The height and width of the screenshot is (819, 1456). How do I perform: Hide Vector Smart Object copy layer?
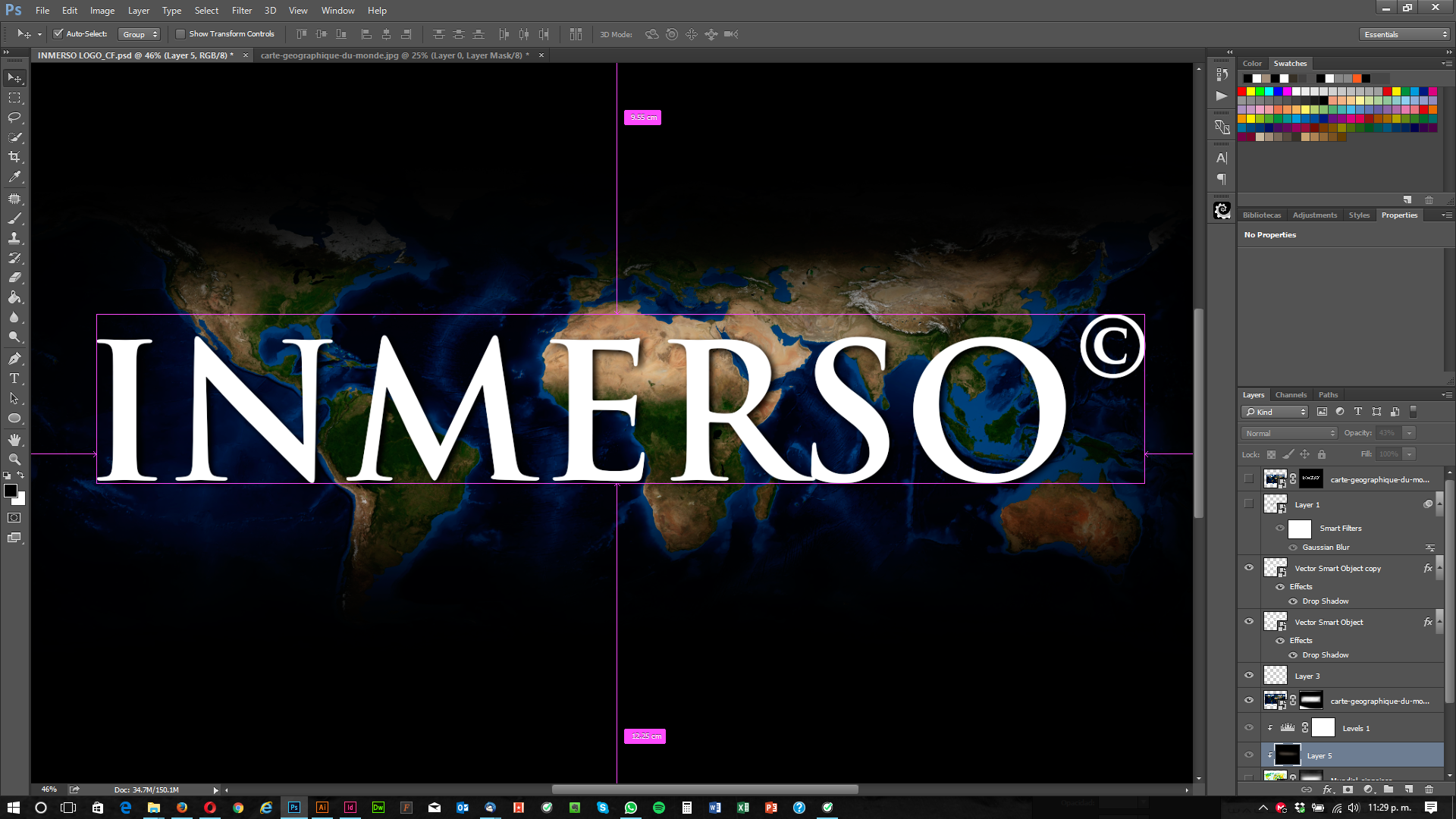click(x=1249, y=567)
